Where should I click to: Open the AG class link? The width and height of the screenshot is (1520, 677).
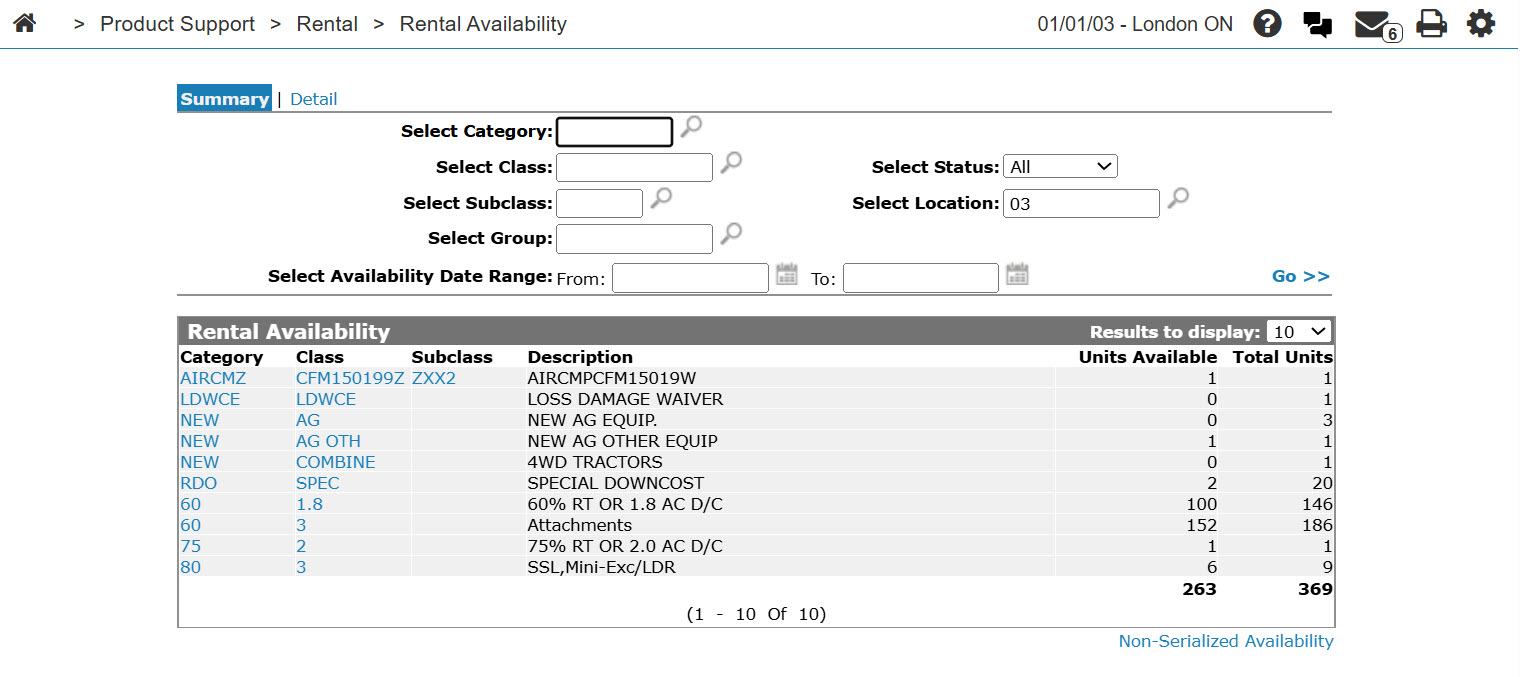pos(308,420)
